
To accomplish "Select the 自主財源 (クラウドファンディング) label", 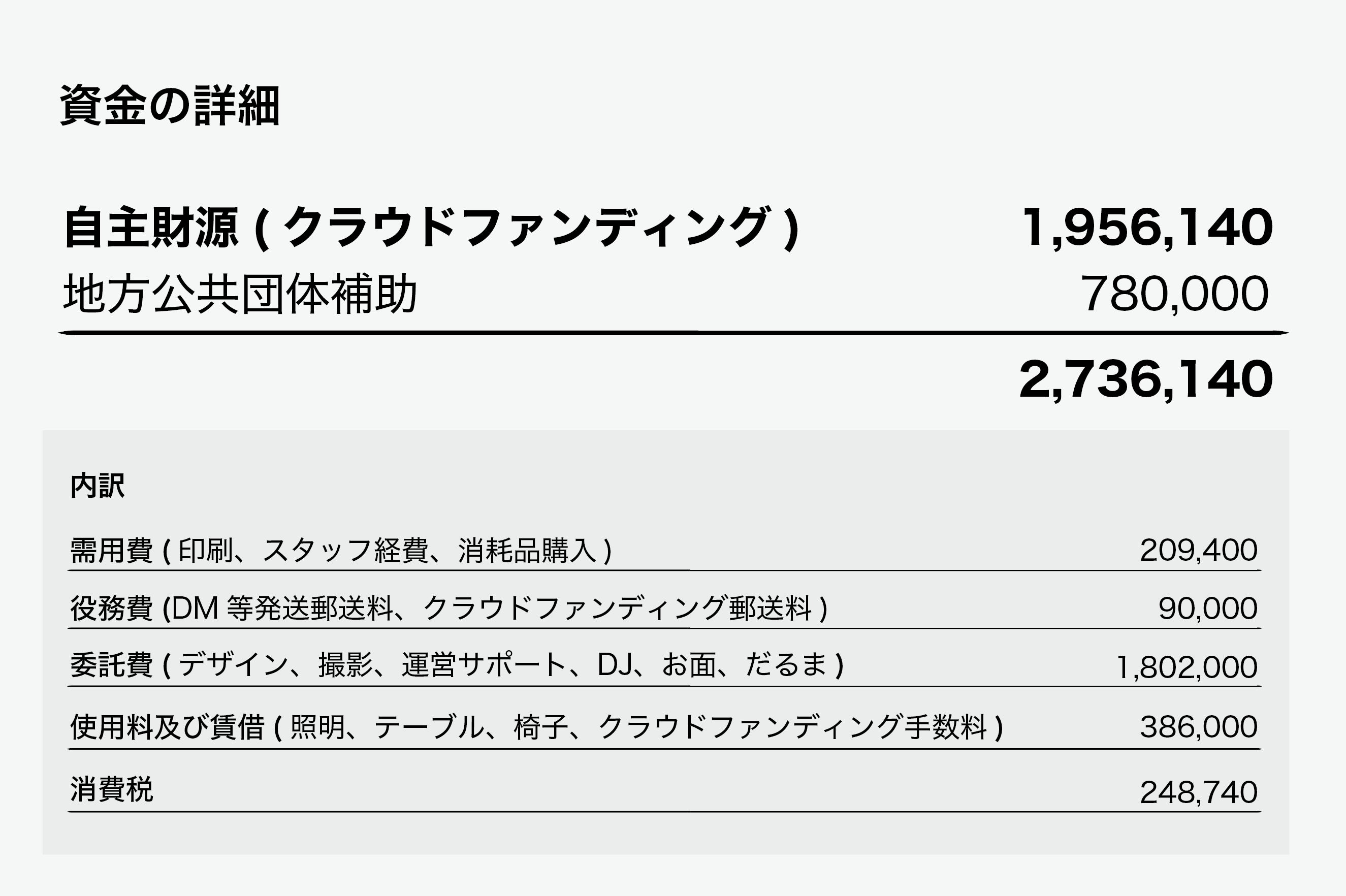I will (x=431, y=228).
